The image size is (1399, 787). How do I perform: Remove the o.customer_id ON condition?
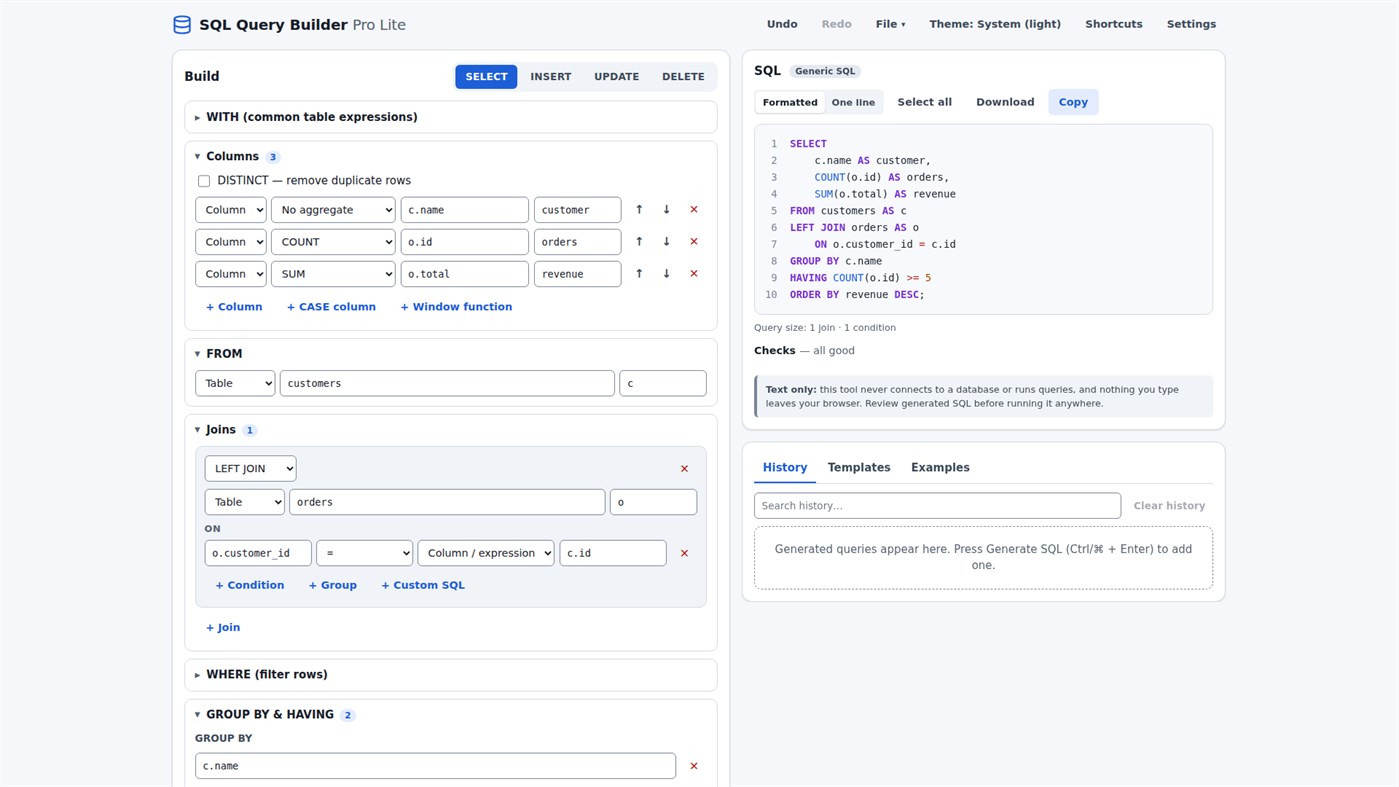pos(685,553)
